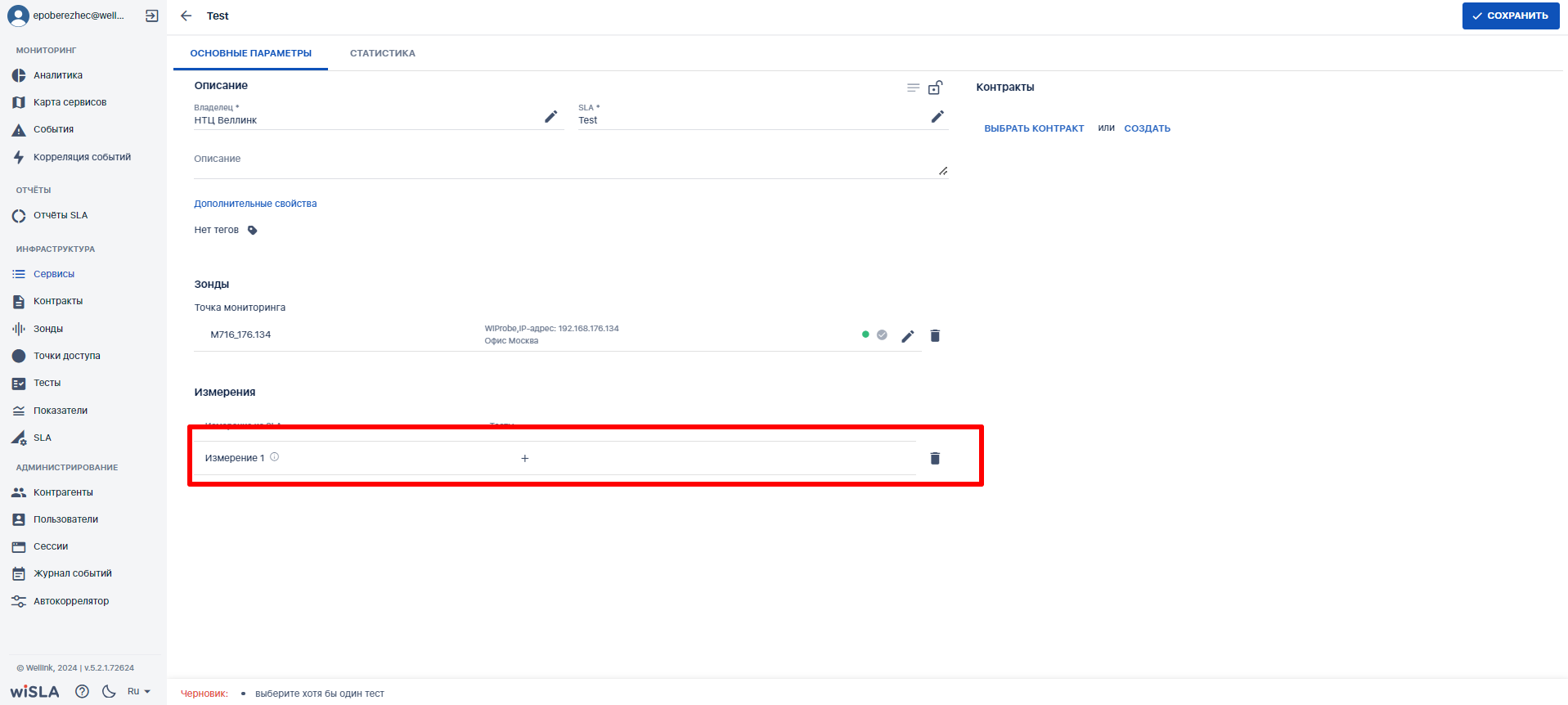Edit the owner field with pencil icon
Viewport: 1568px width, 705px height.
pyautogui.click(x=550, y=117)
